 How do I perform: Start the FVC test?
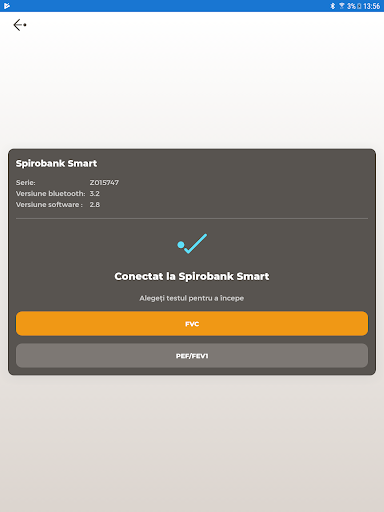pos(192,323)
